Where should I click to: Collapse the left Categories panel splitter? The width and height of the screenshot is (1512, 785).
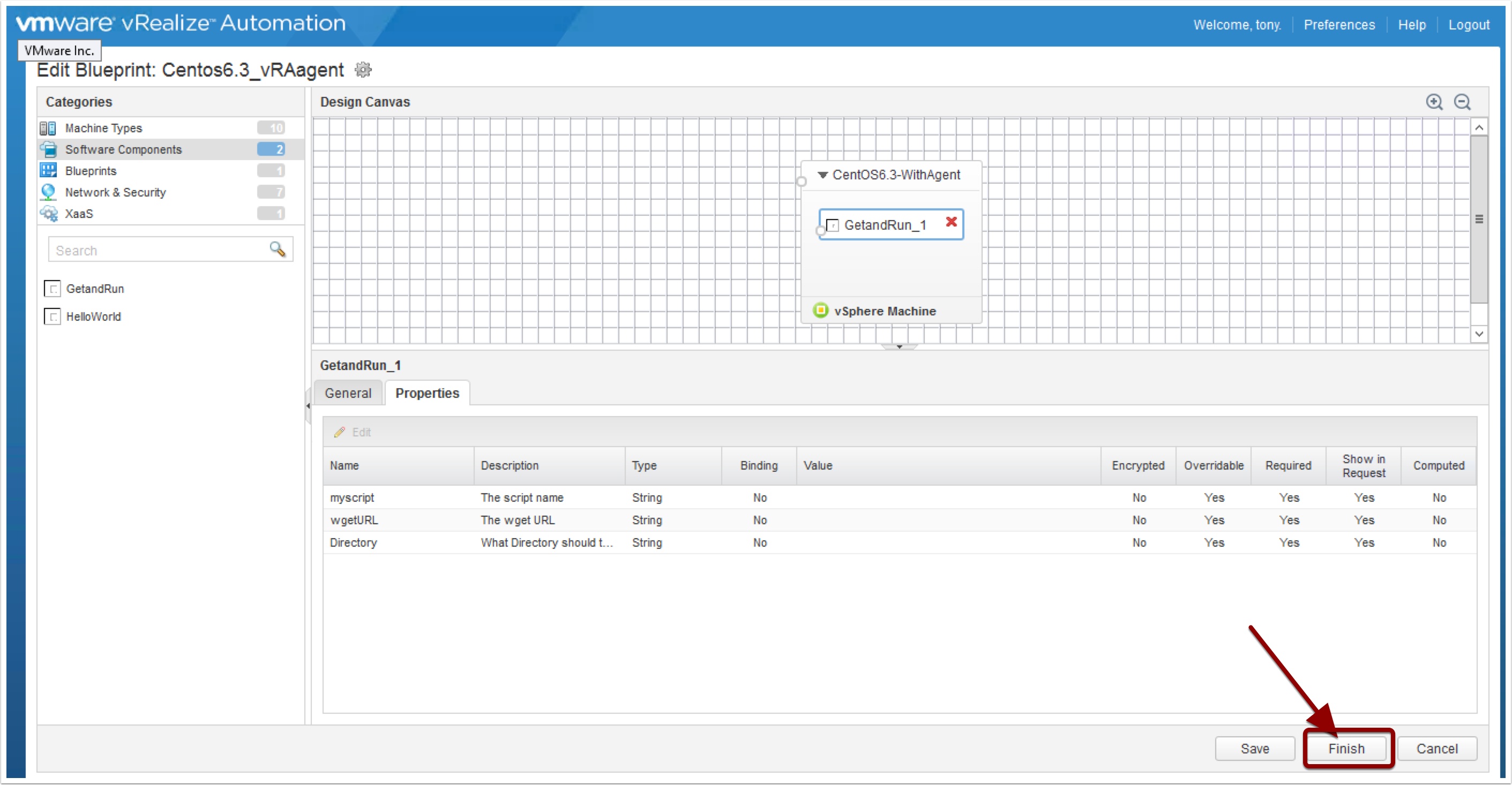coord(308,406)
